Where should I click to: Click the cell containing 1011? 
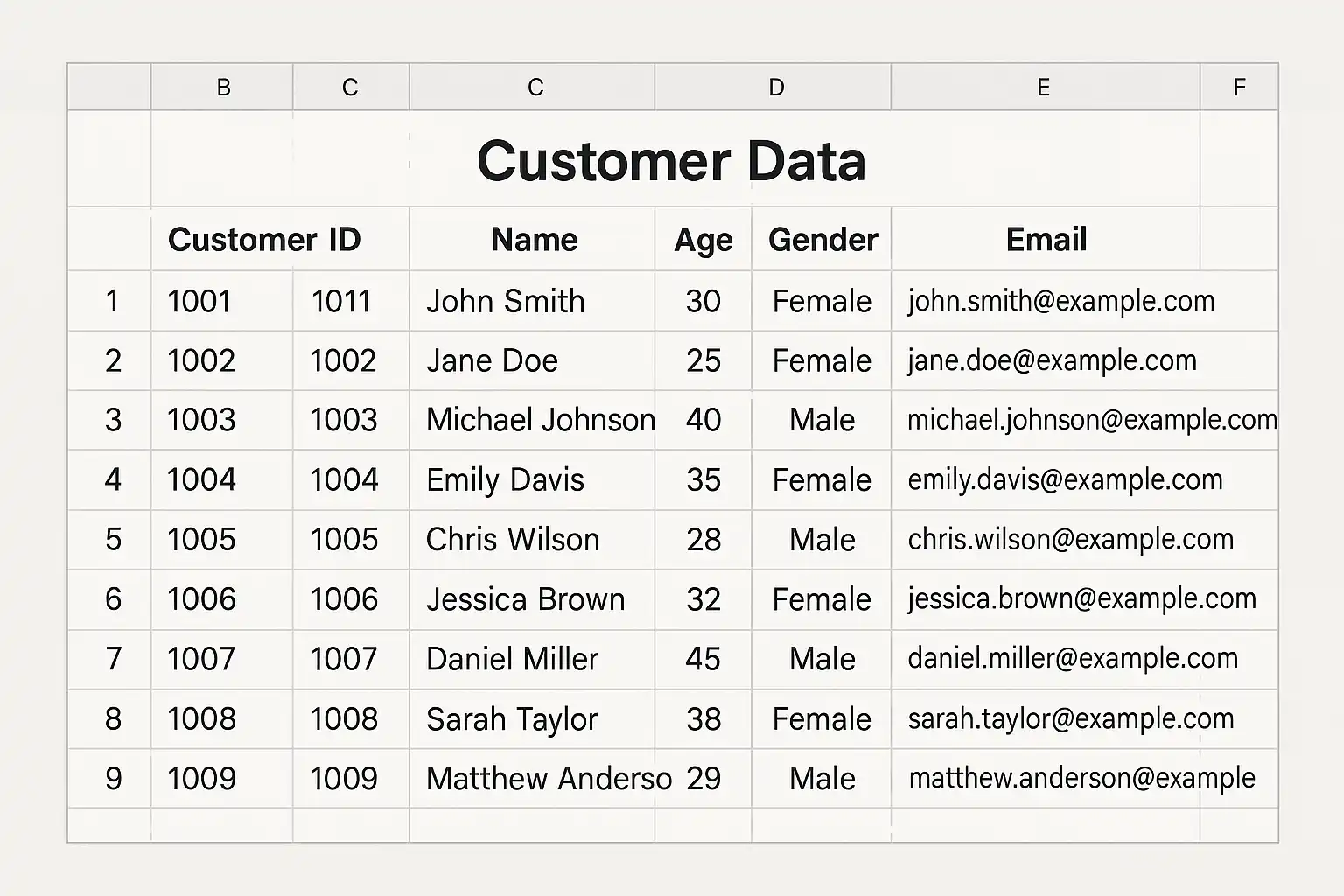click(x=342, y=301)
